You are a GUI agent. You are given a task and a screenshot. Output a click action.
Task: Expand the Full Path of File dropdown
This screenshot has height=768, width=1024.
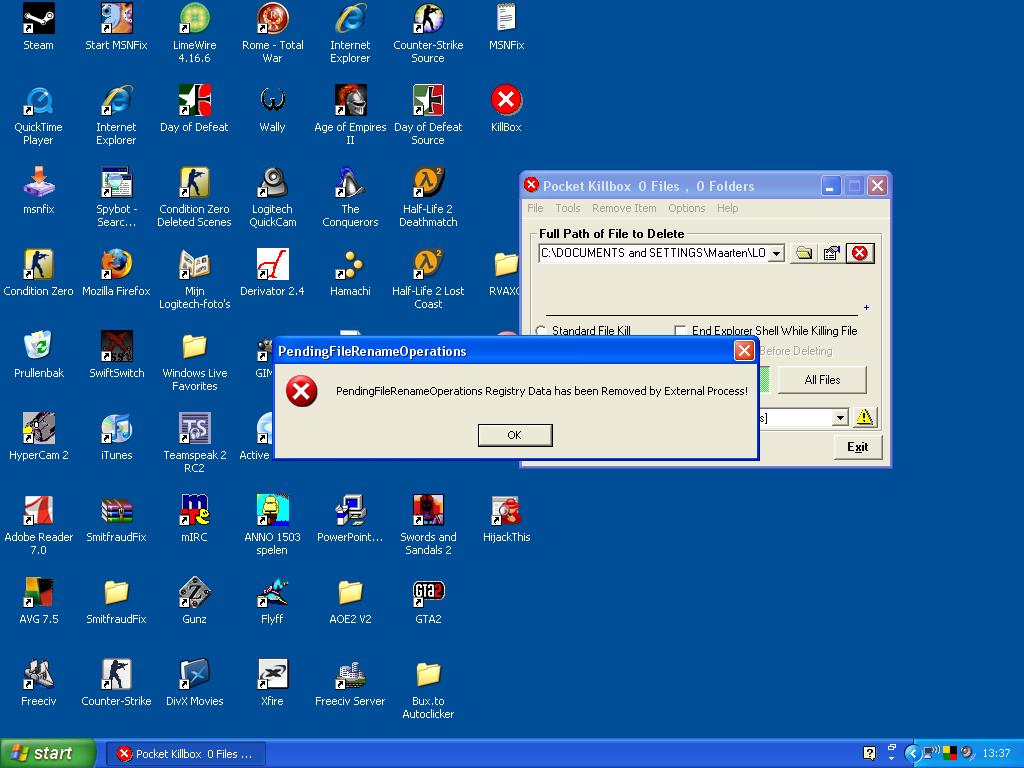(x=776, y=253)
